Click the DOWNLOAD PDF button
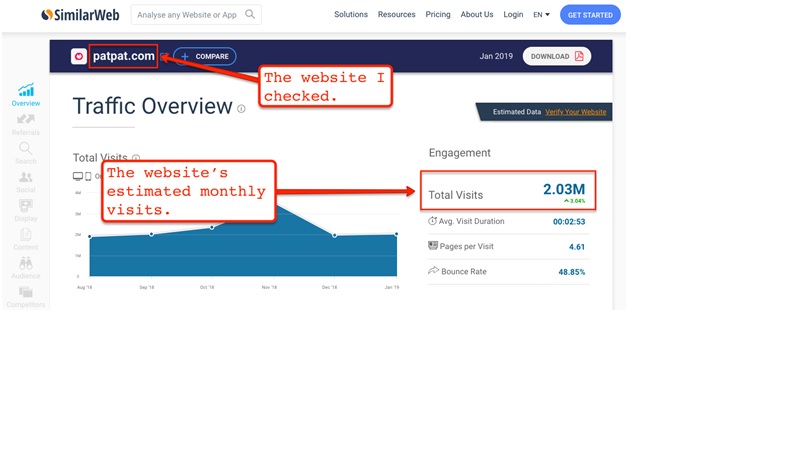800x450 pixels. 557,56
